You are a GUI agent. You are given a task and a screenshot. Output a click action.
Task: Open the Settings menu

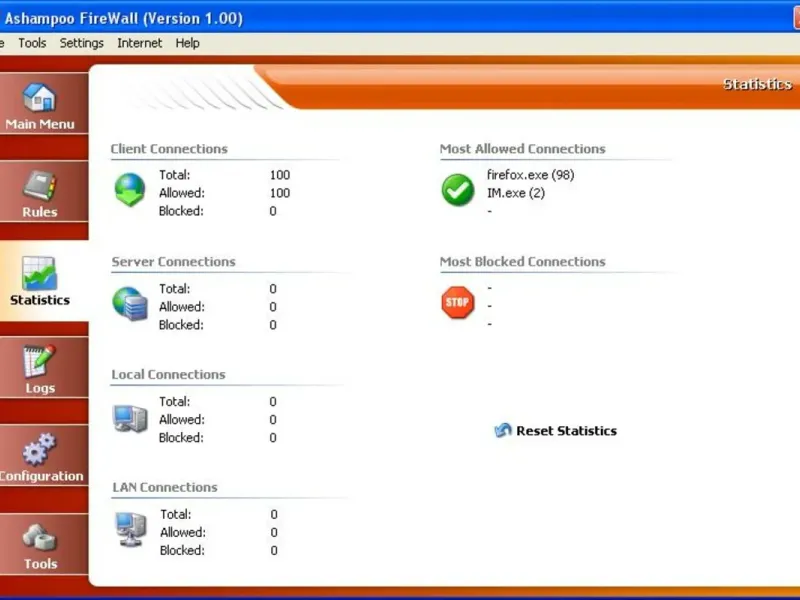(x=82, y=43)
